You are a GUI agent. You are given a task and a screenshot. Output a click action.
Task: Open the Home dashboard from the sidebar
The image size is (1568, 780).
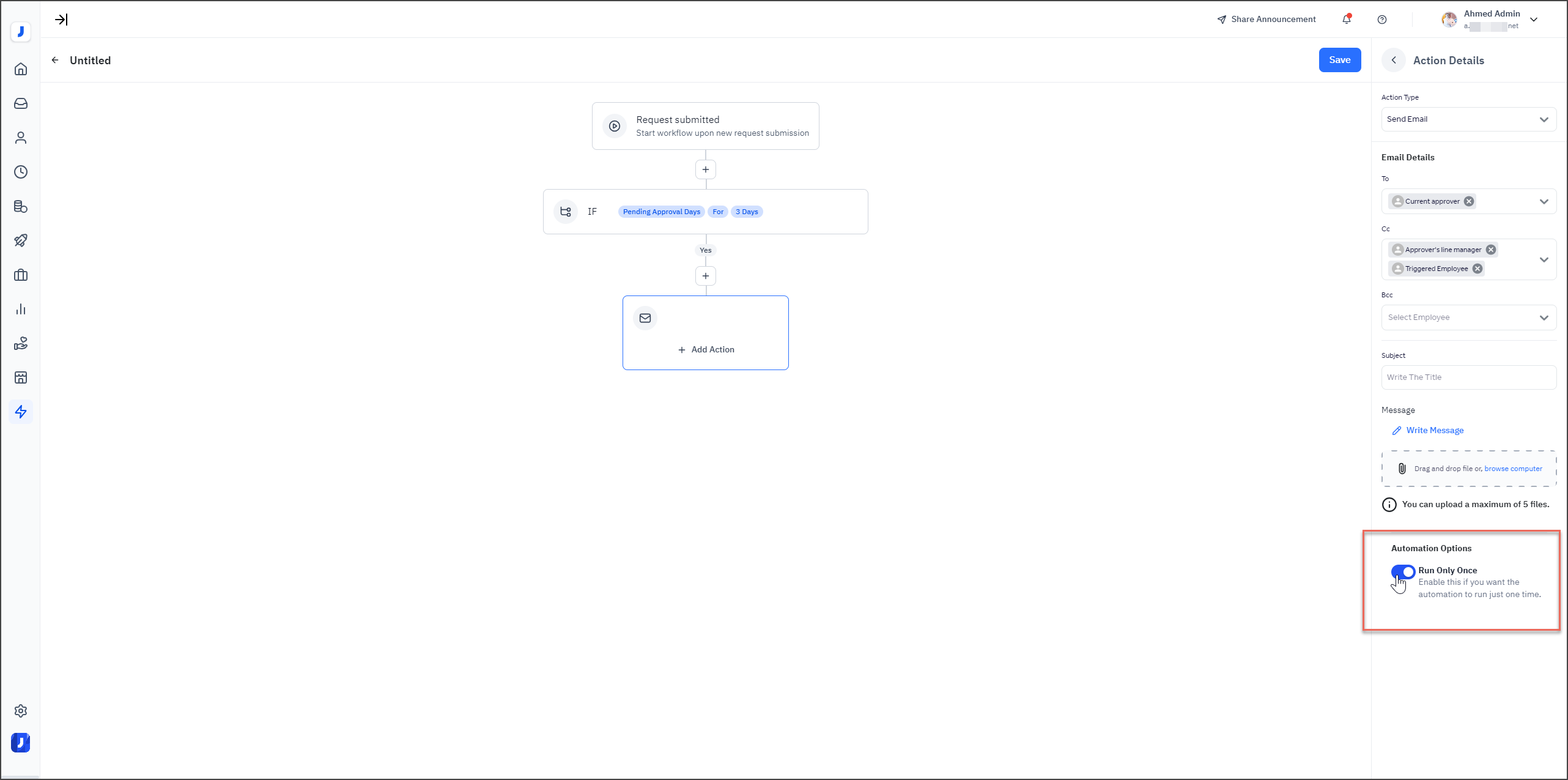point(21,69)
